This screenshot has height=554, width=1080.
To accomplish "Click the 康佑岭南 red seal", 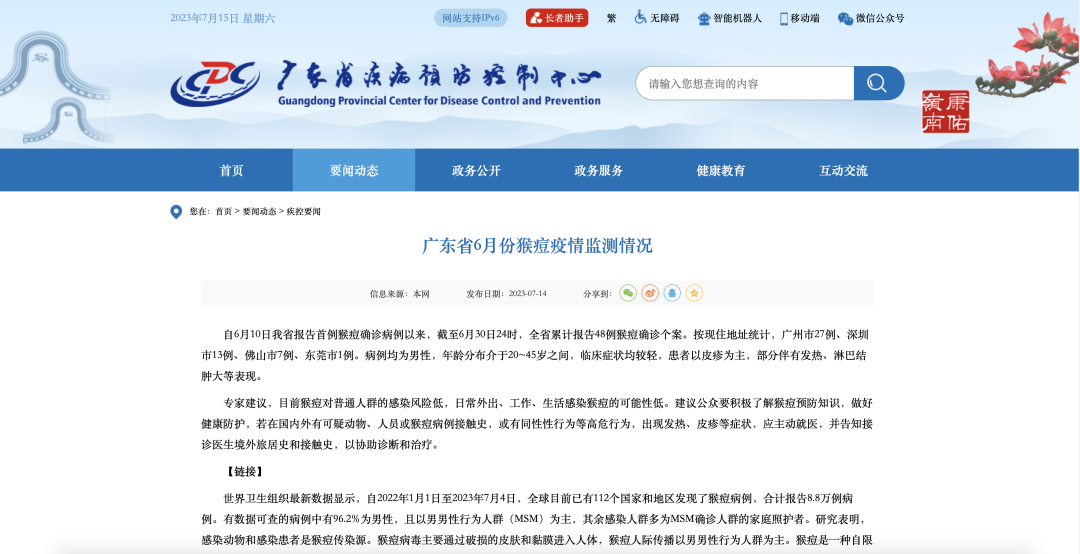I will [x=946, y=112].
